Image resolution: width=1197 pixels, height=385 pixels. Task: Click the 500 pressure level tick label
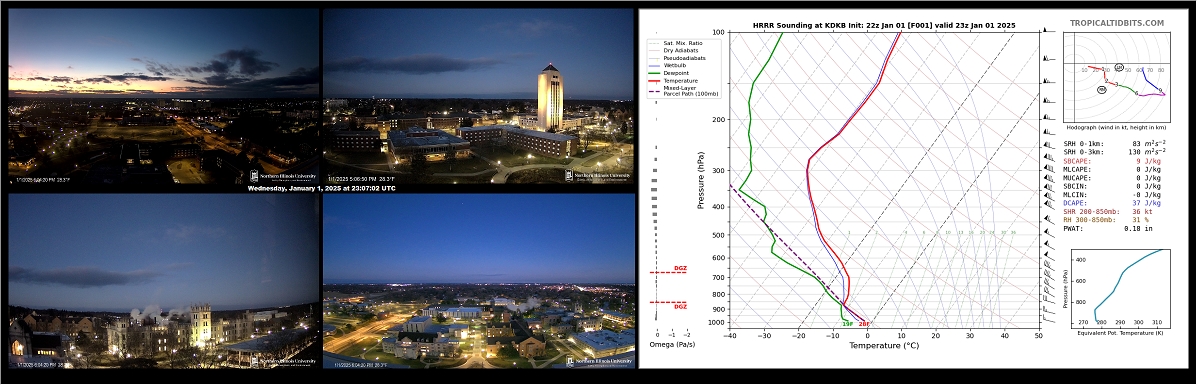(x=718, y=235)
